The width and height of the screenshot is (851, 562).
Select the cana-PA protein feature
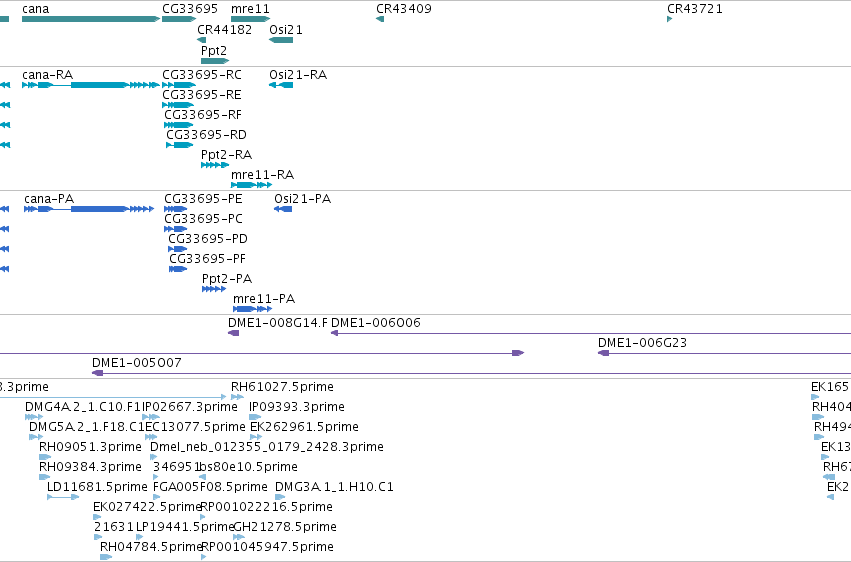(89, 209)
